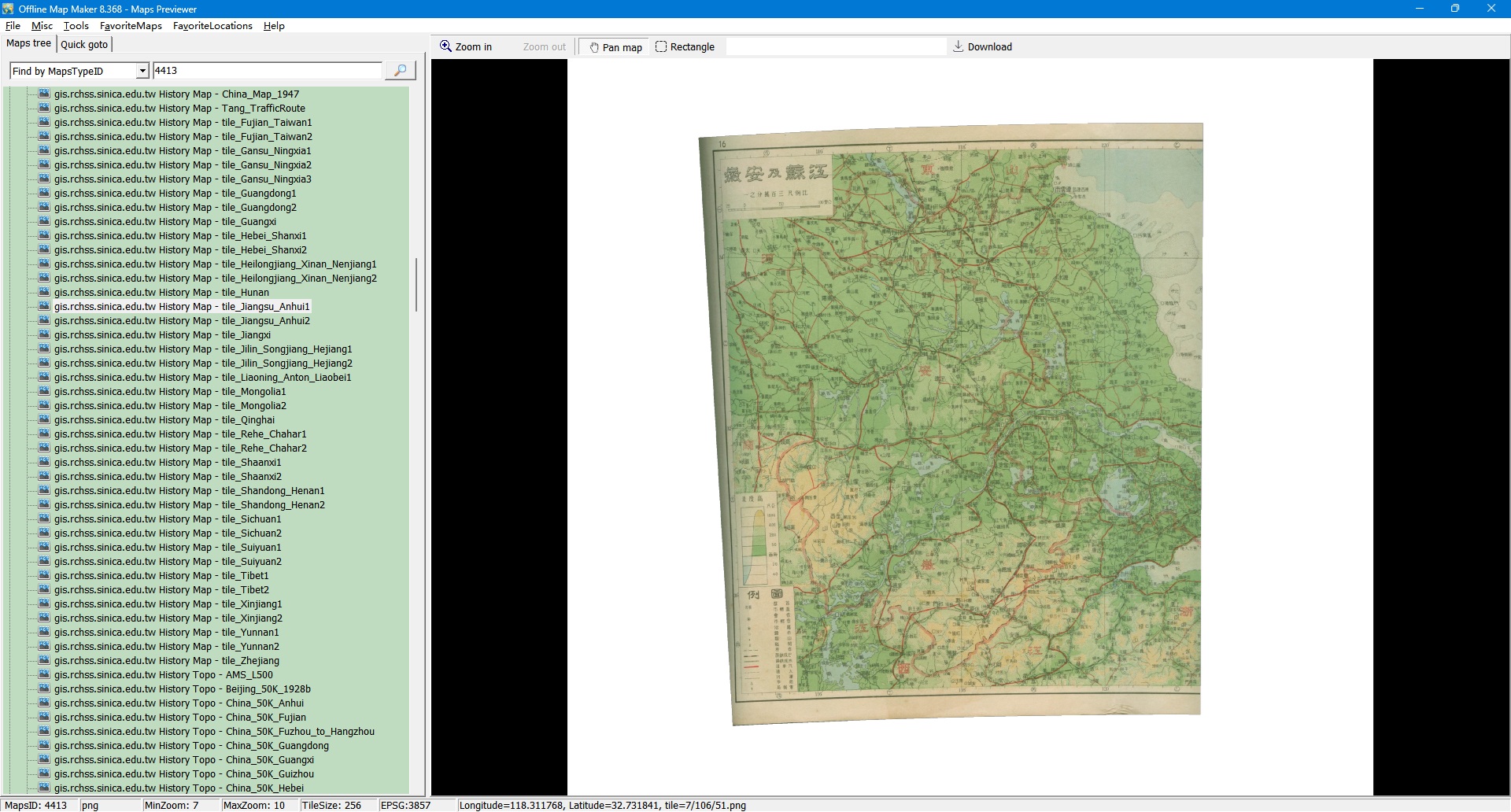The height and width of the screenshot is (812, 1511).
Task: Click the application icon in title bar
Action: [8, 9]
